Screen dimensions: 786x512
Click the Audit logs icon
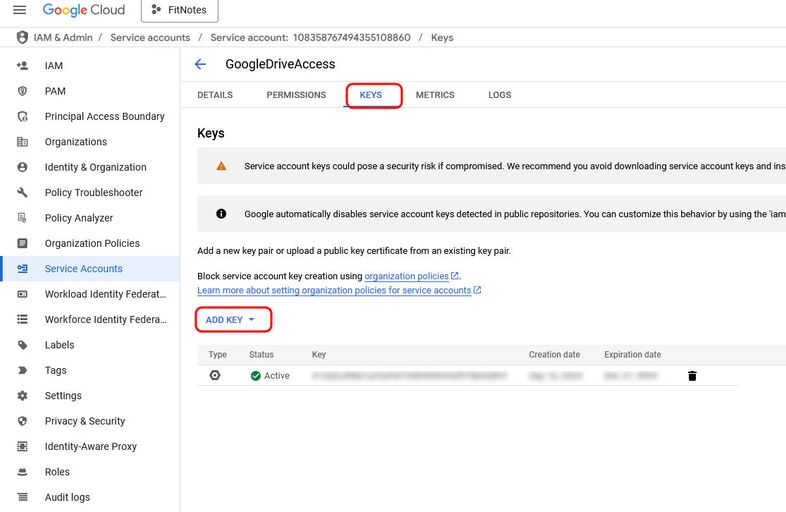tap(23, 497)
